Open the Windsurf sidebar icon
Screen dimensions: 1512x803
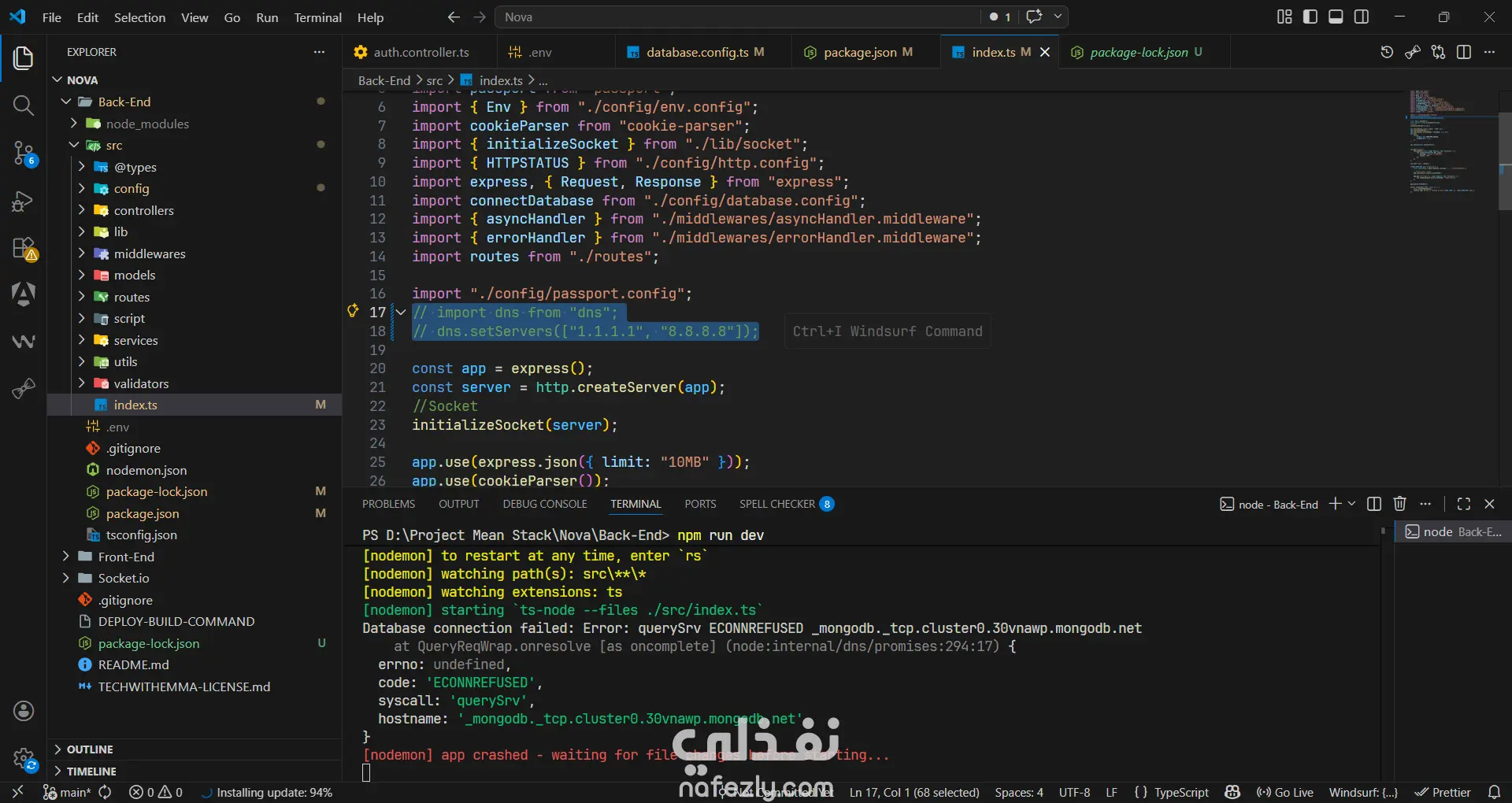[23, 341]
